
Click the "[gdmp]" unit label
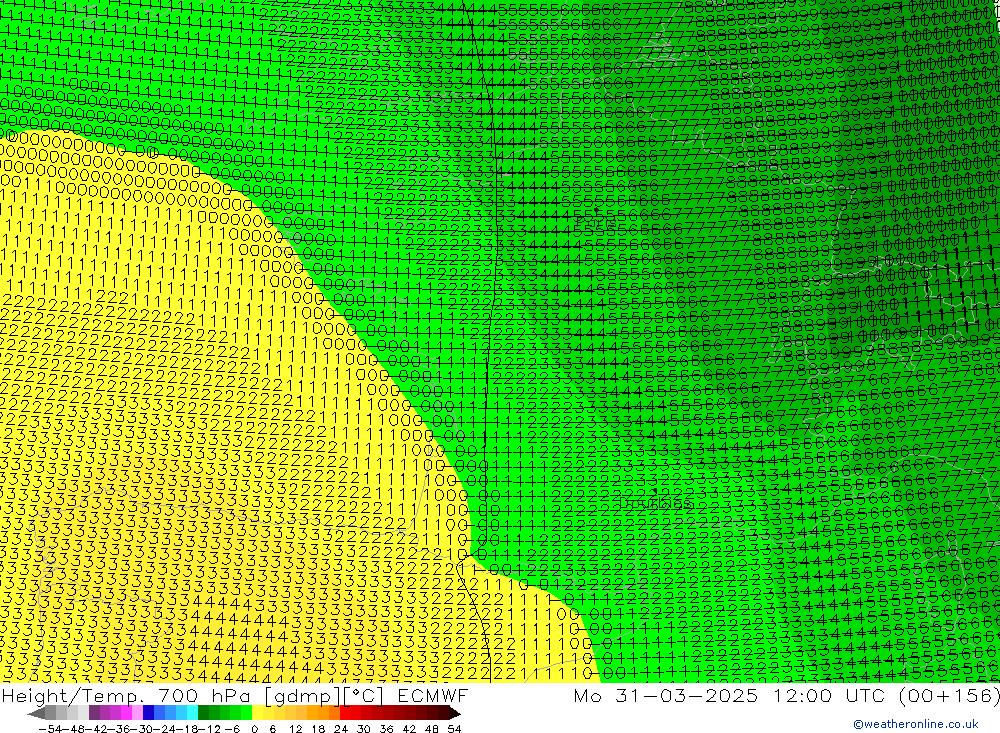point(304,697)
